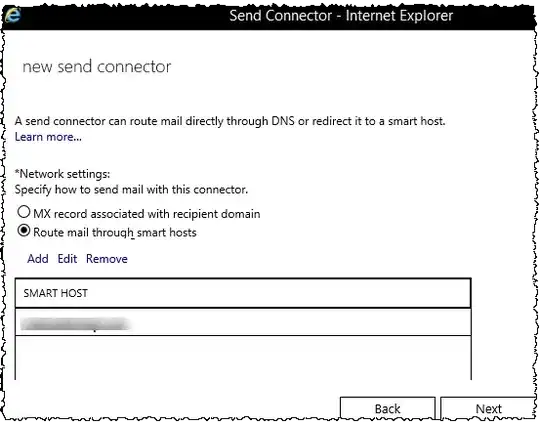Click the SMART HOST column header
The height and width of the screenshot is (425, 540).
(243, 293)
